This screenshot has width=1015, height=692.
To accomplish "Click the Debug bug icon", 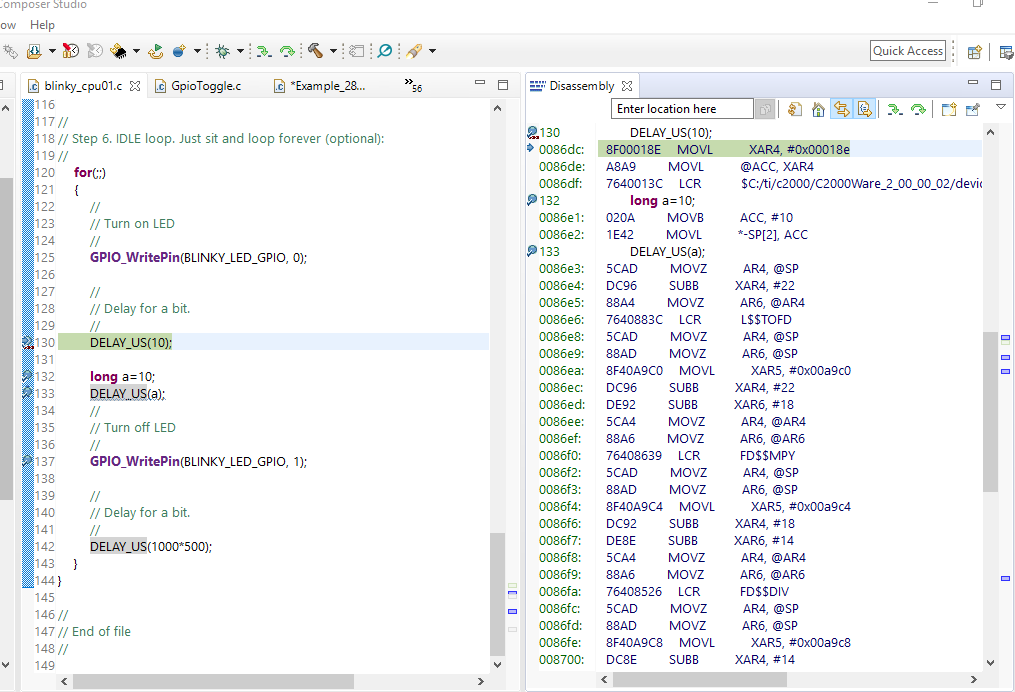I will [221, 50].
